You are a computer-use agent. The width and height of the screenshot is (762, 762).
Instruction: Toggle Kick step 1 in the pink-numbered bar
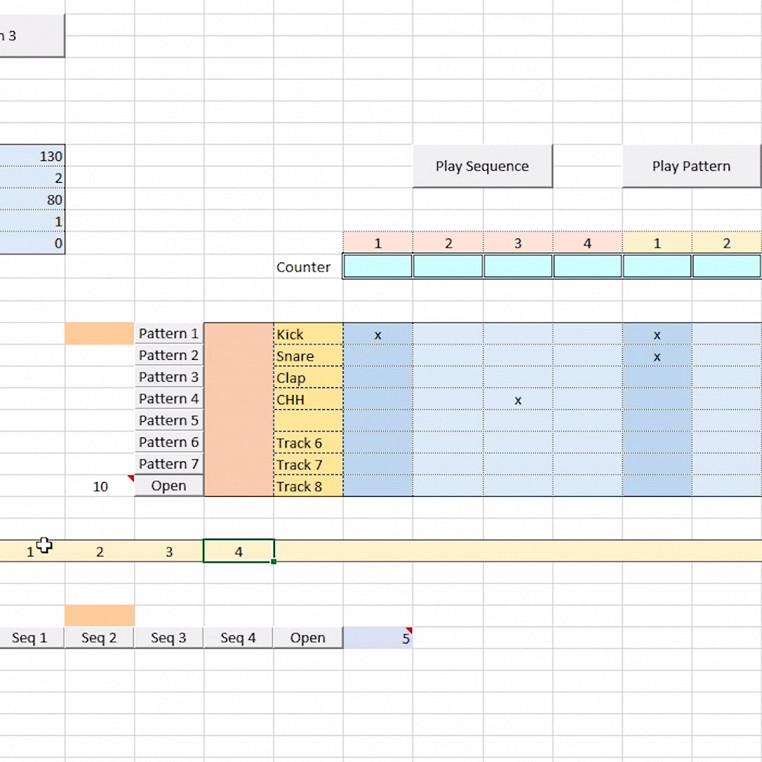(378, 335)
